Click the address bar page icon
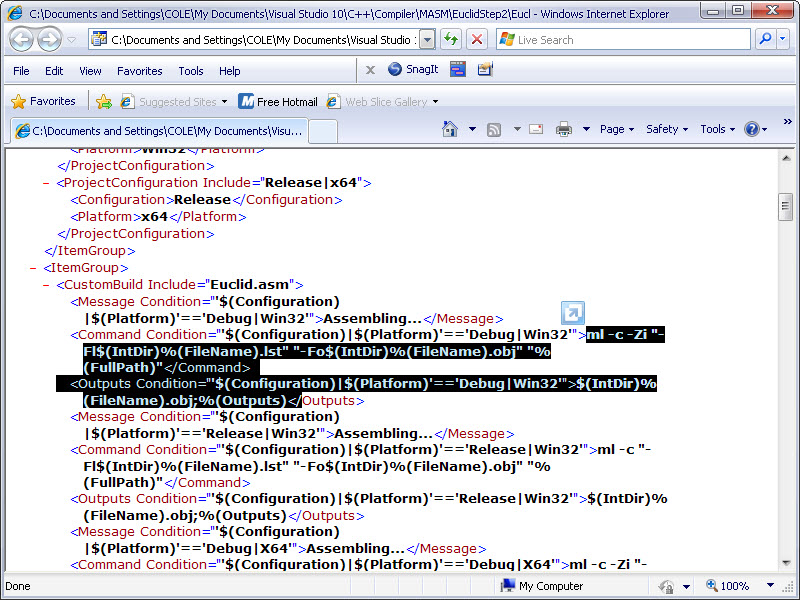The image size is (800, 600). coord(99,39)
